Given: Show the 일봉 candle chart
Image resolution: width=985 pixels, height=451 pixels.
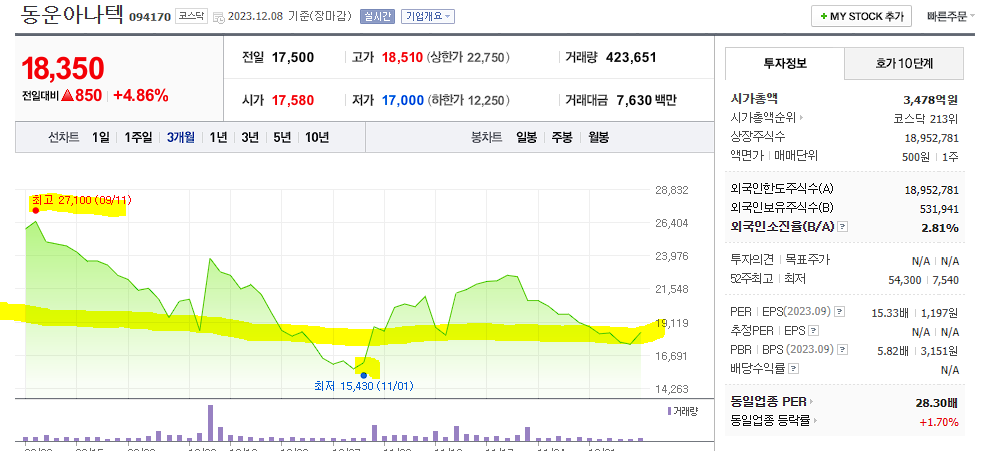Looking at the screenshot, I should click(526, 137).
